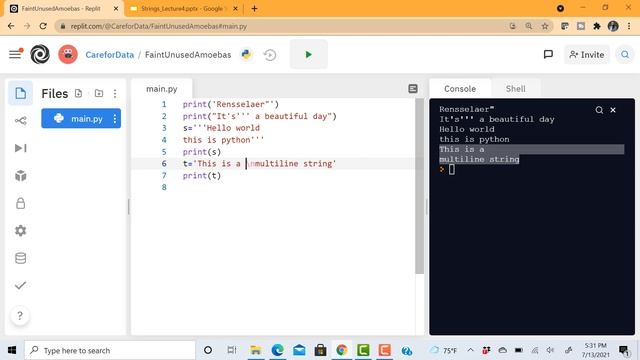Open the Replit hamburger menu
The height and width of the screenshot is (360, 640).
click(x=16, y=54)
